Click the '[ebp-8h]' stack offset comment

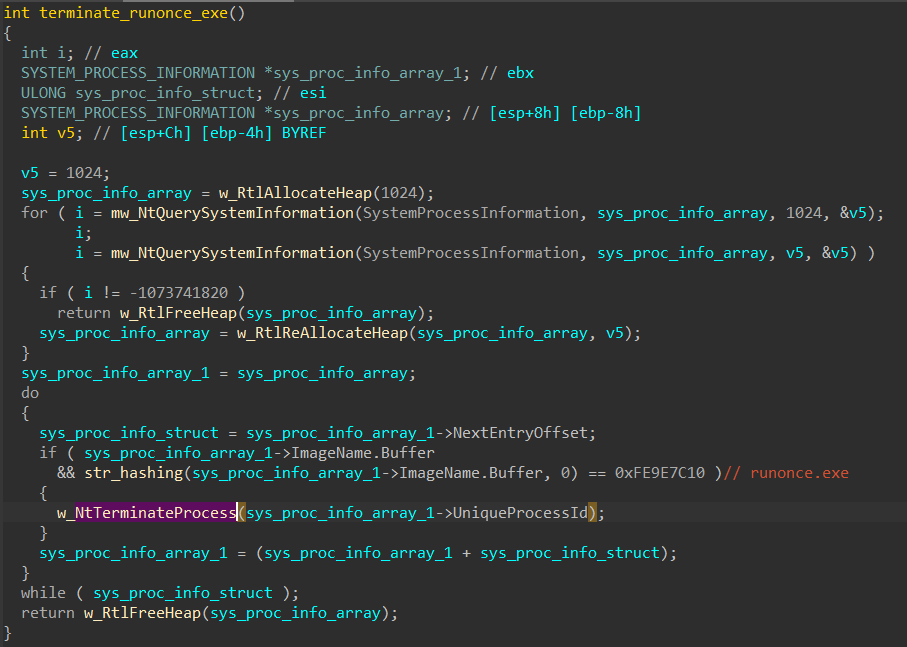coord(606,113)
